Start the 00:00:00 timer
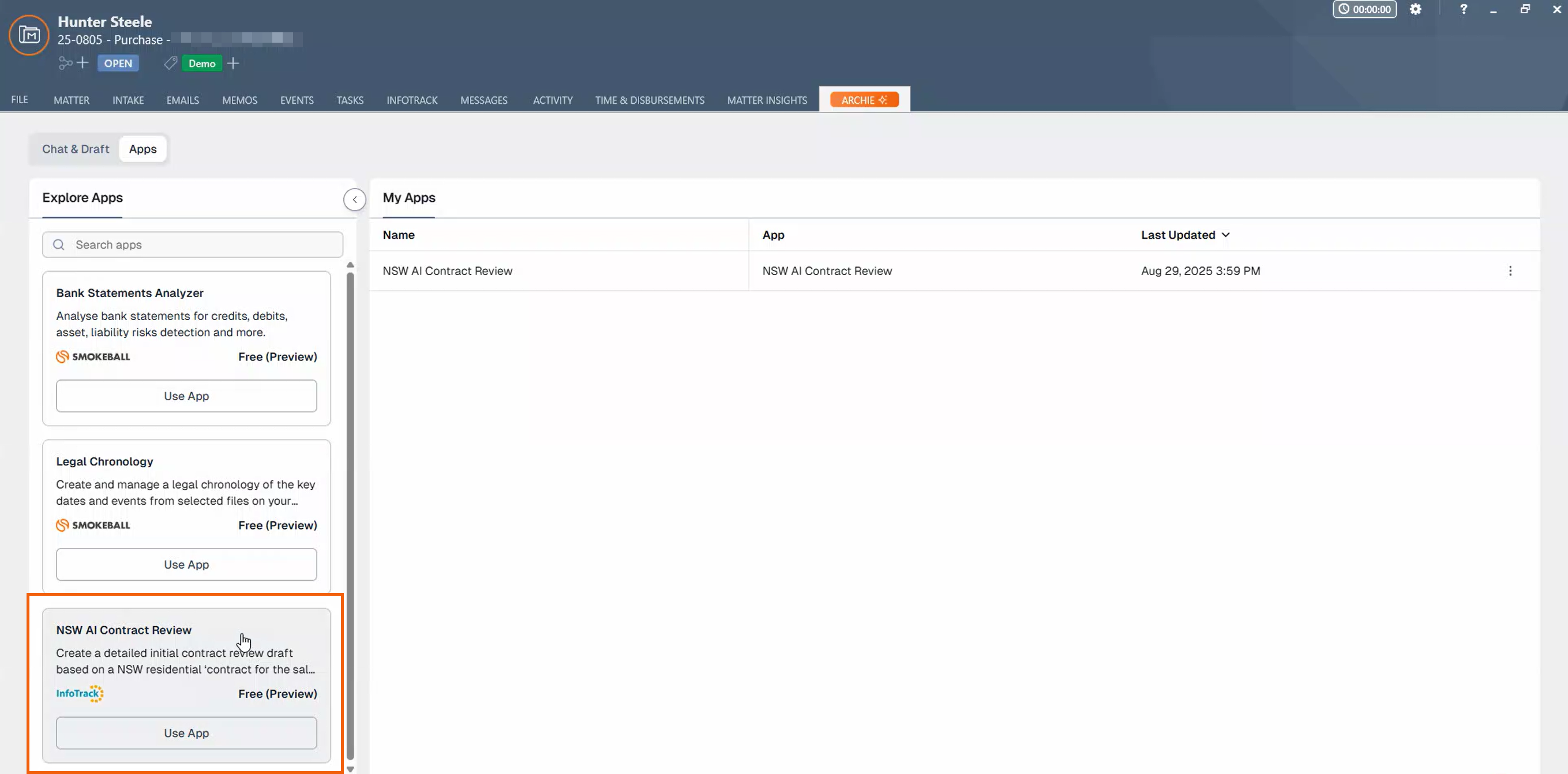Screen dimensions: 1568x774 [x=1364, y=9]
